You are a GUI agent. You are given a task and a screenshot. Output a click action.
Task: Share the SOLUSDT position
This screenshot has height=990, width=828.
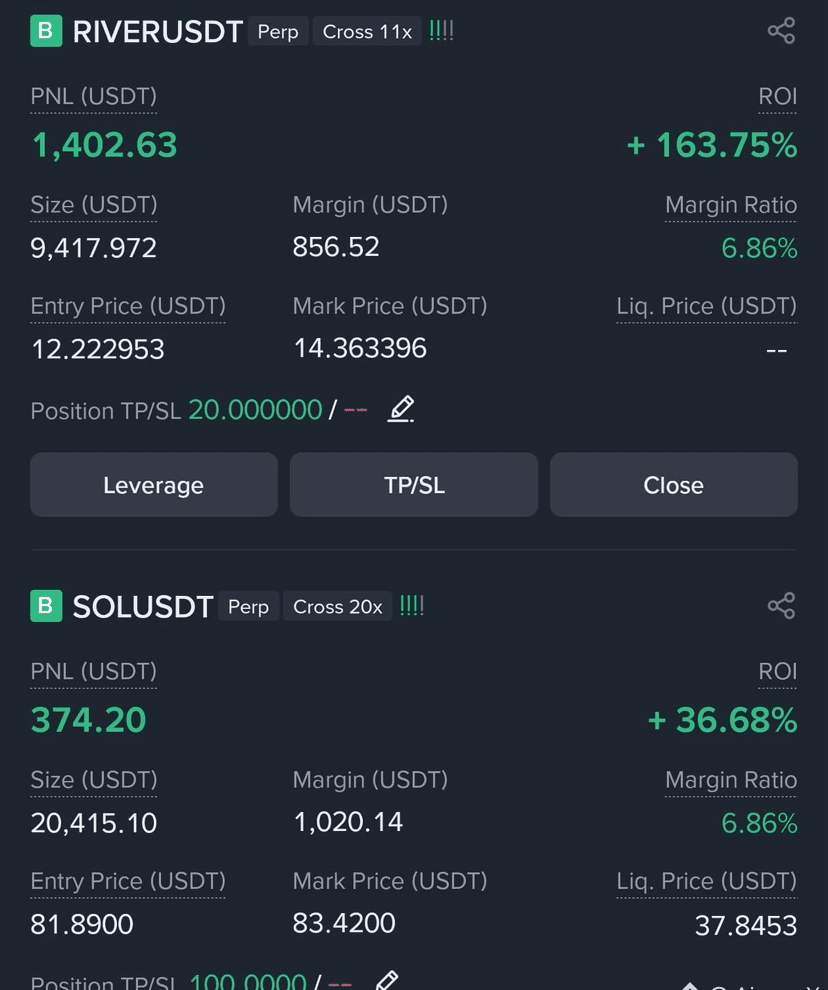point(781,606)
